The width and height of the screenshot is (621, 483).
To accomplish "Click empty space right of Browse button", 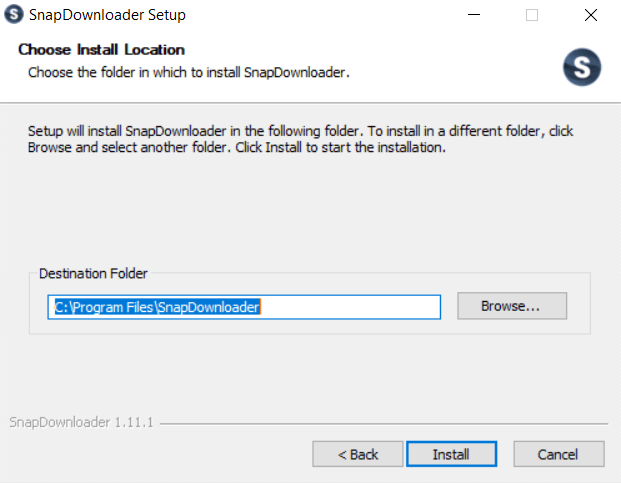I will coord(579,306).
